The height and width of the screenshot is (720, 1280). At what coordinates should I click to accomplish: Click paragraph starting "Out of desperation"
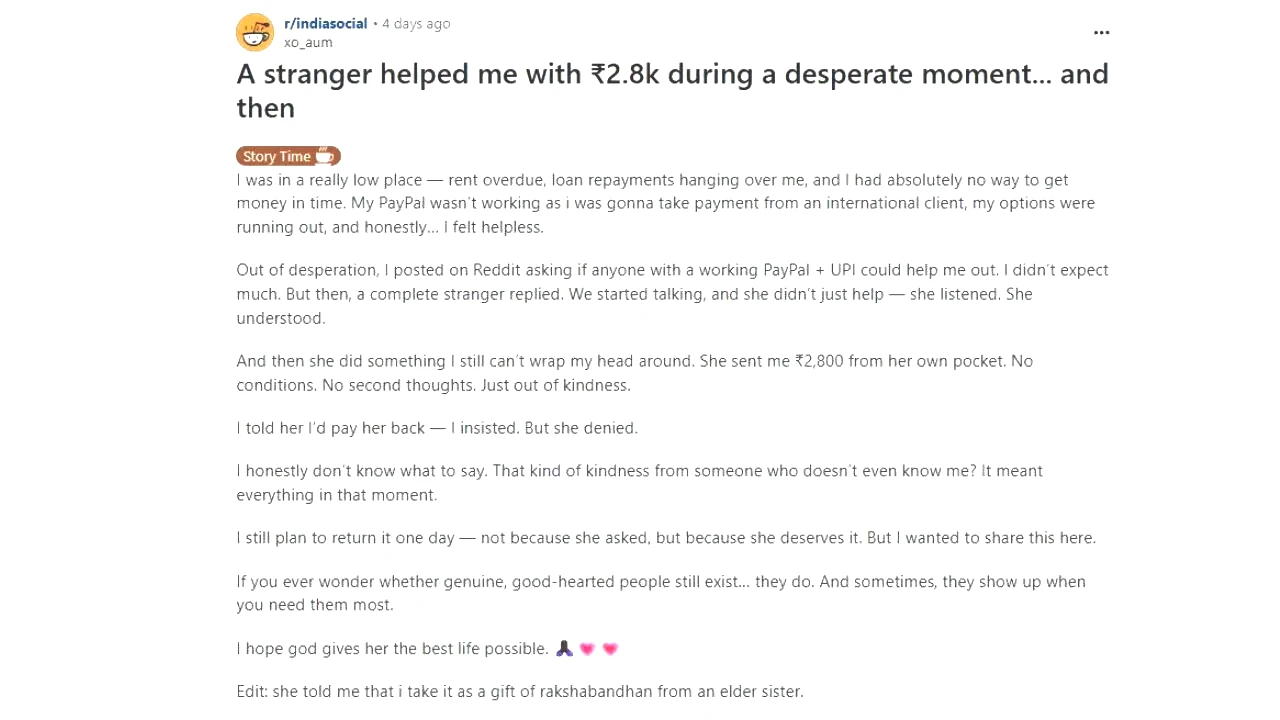point(672,294)
